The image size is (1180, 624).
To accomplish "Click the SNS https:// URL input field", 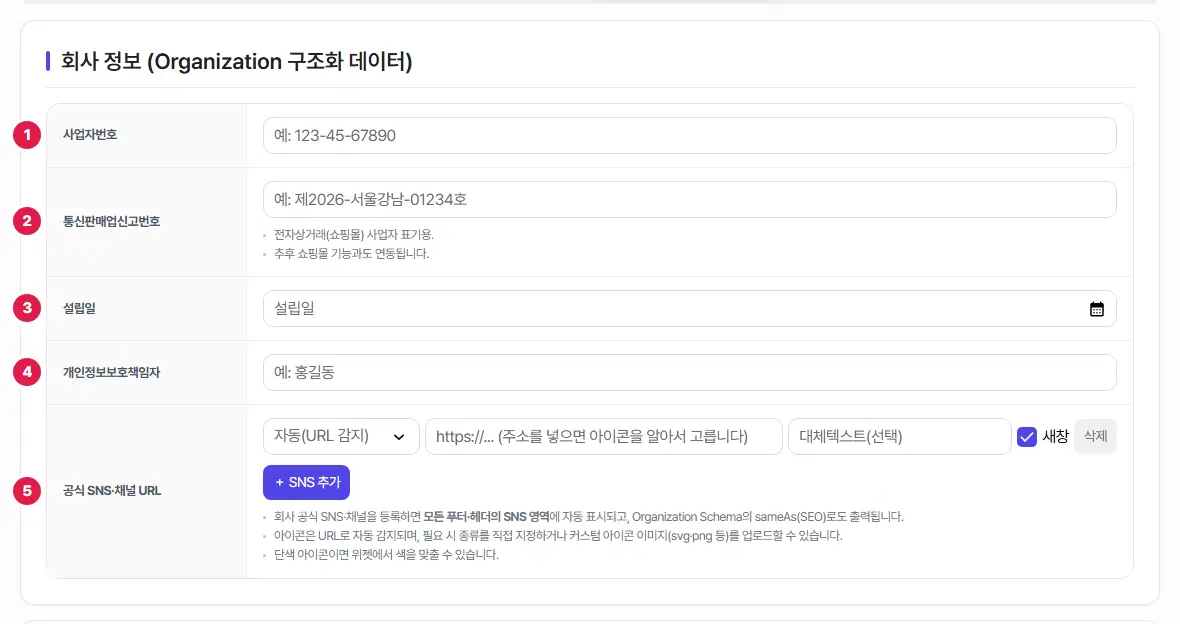I will point(604,437).
